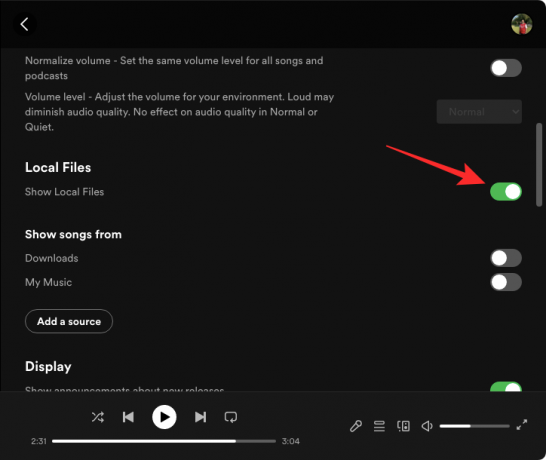Open the Volume level Normal dropdown
This screenshot has width=546, height=460.
(x=479, y=112)
